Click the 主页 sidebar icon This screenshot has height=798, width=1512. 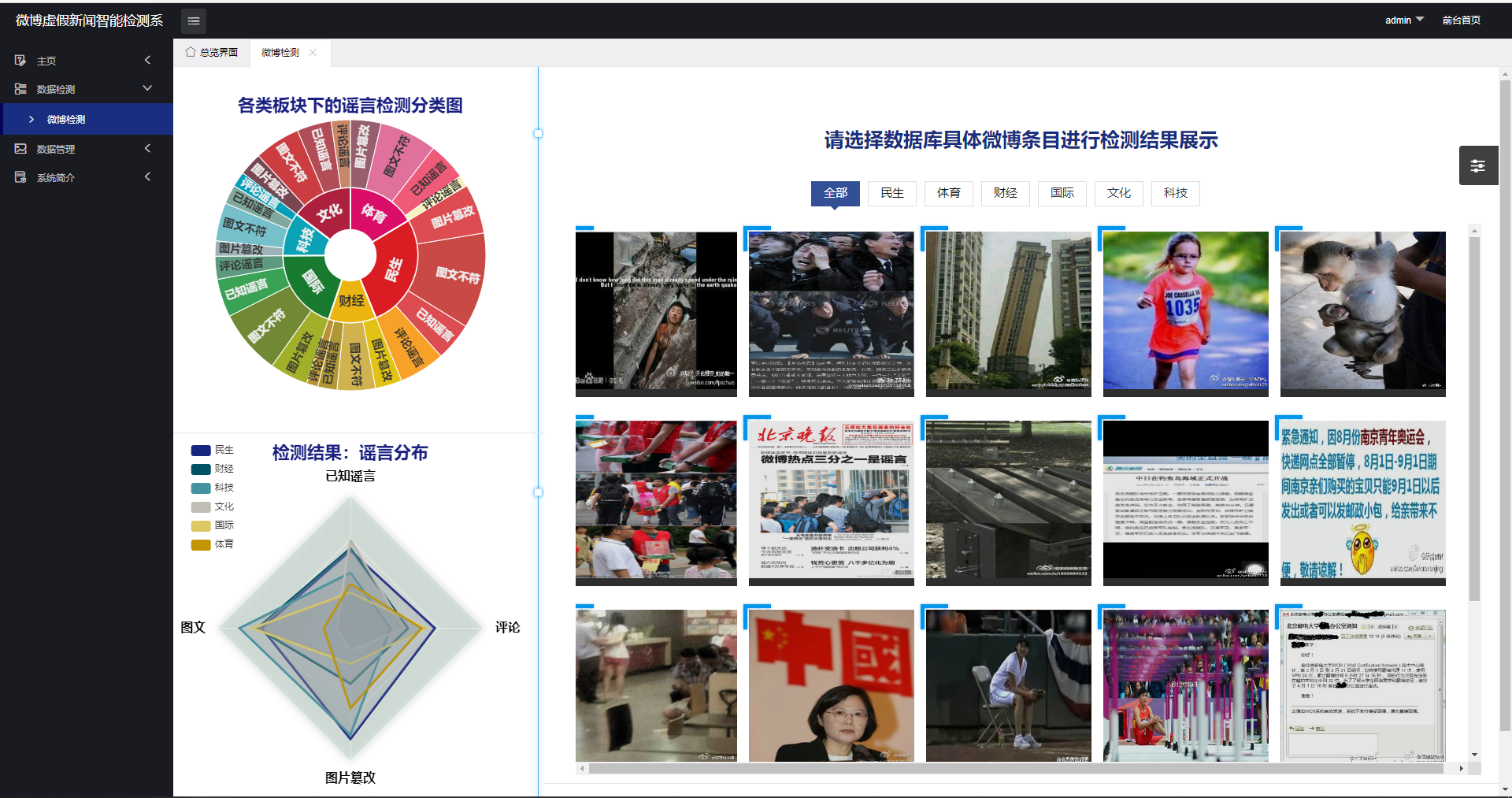[20, 61]
